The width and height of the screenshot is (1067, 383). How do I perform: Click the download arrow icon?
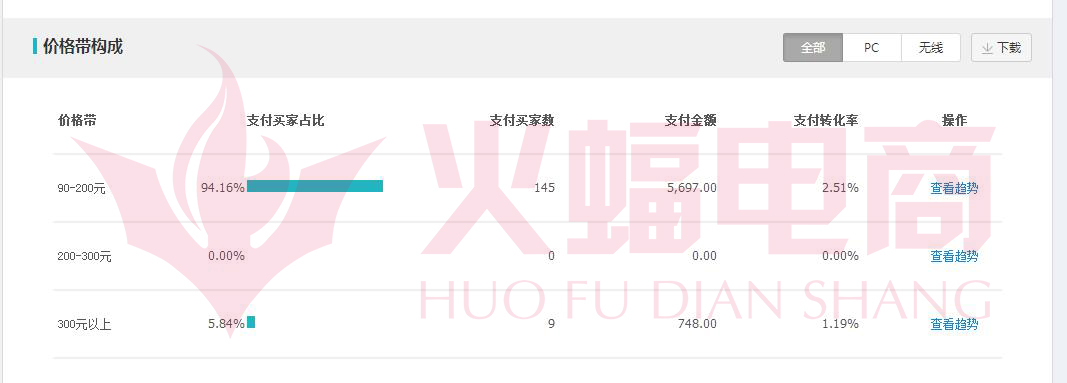(987, 48)
